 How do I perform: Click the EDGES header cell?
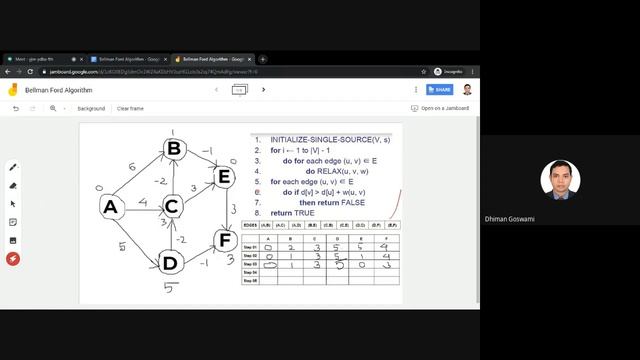[250, 225]
